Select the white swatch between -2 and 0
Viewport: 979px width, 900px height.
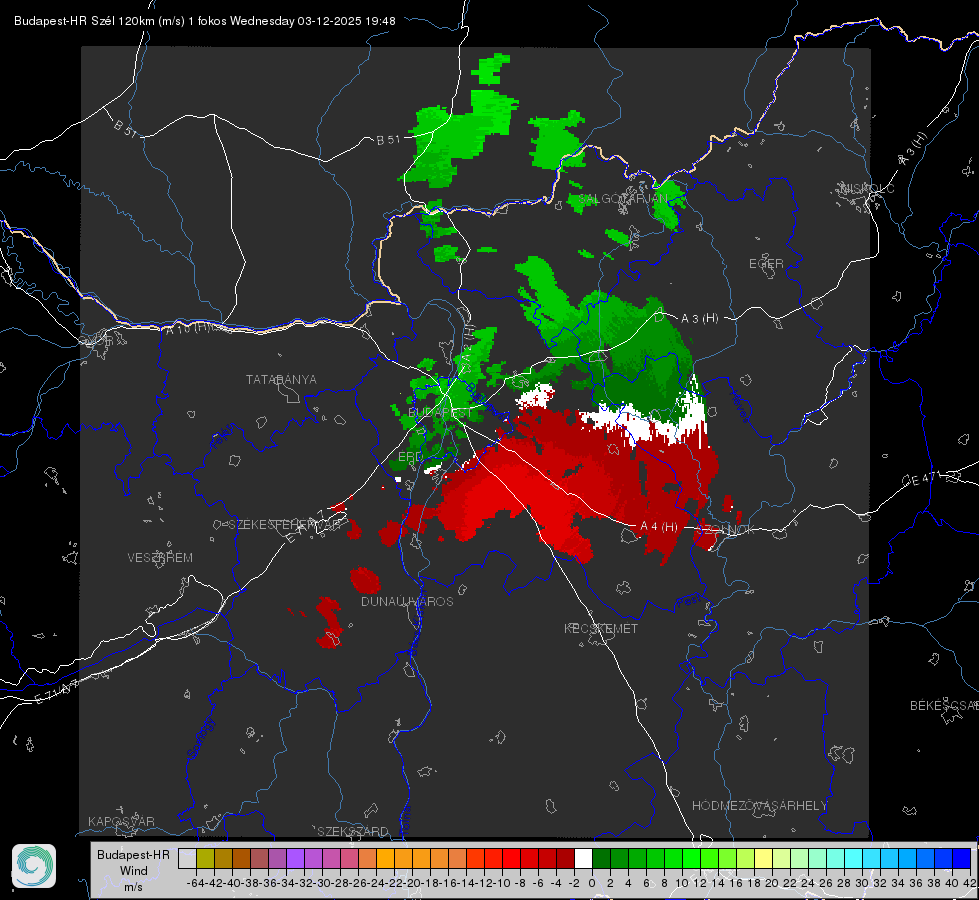pos(583,858)
